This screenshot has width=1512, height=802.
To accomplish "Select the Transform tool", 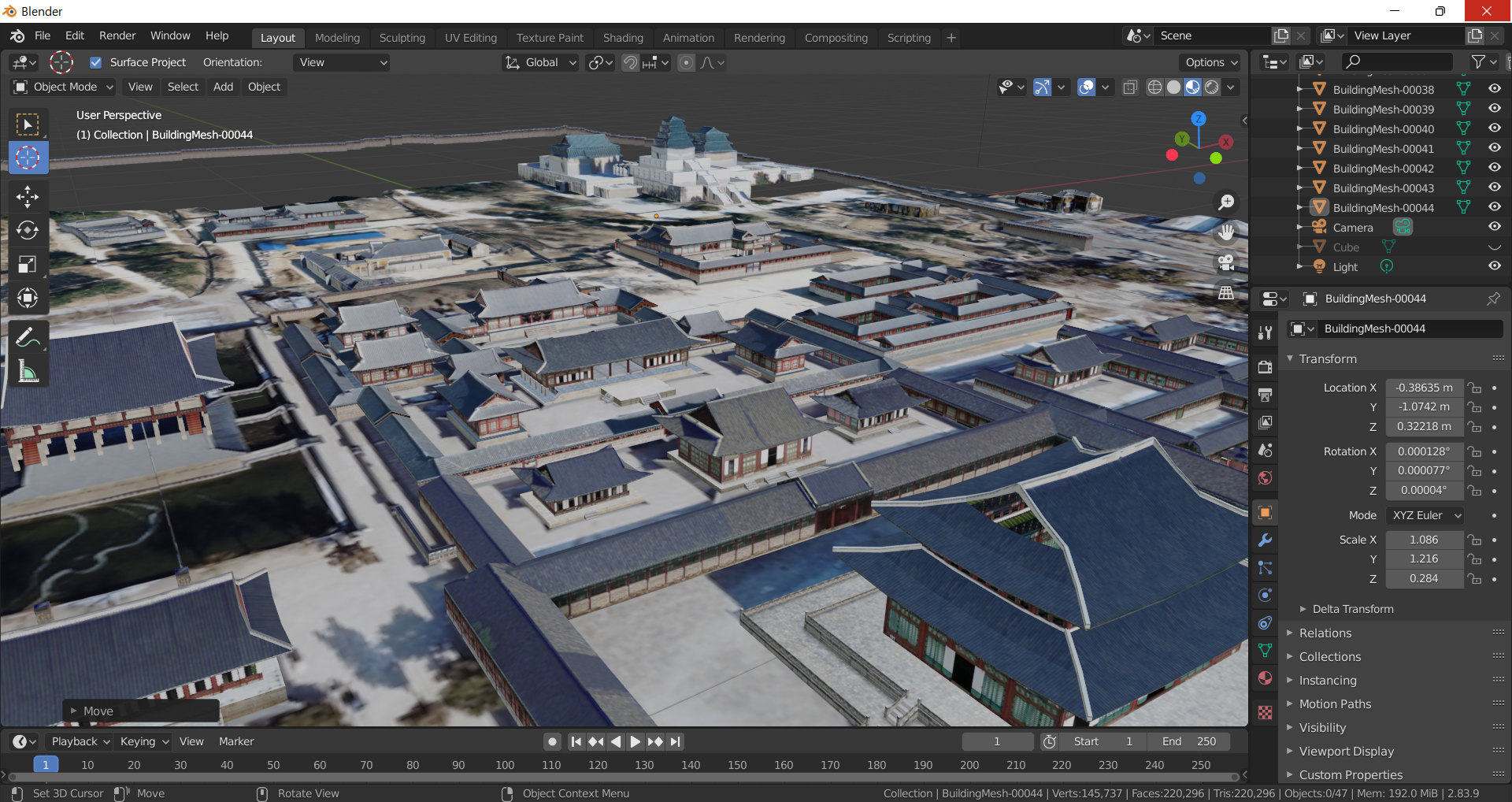I will click(x=28, y=298).
